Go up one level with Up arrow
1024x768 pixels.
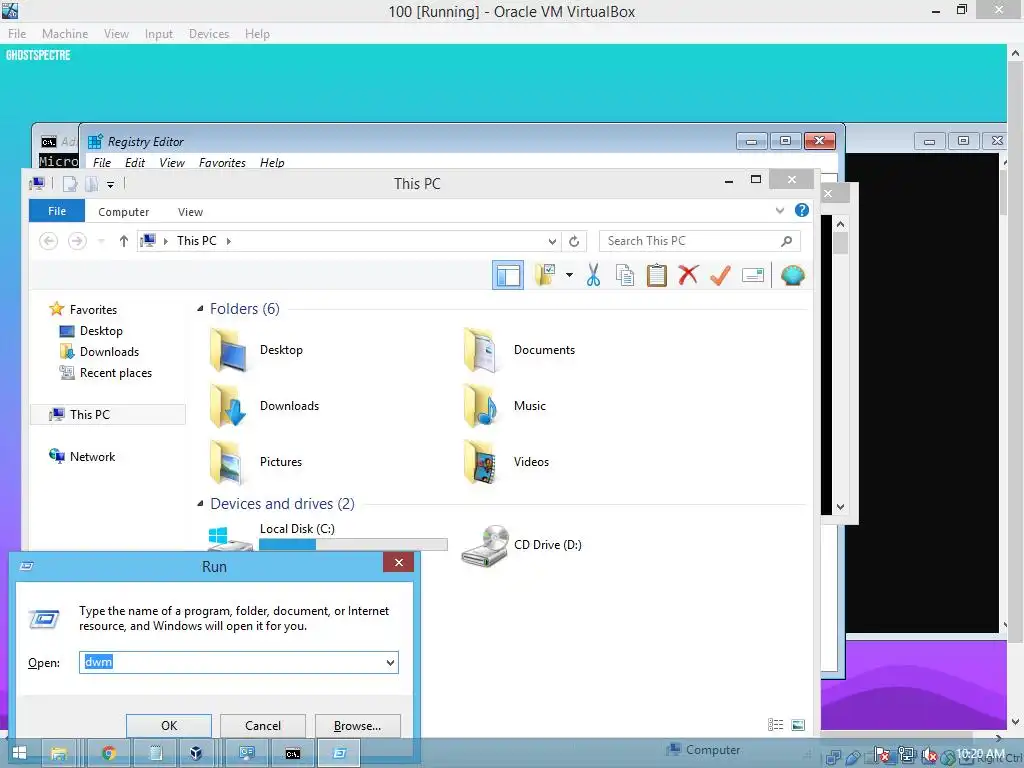123,241
